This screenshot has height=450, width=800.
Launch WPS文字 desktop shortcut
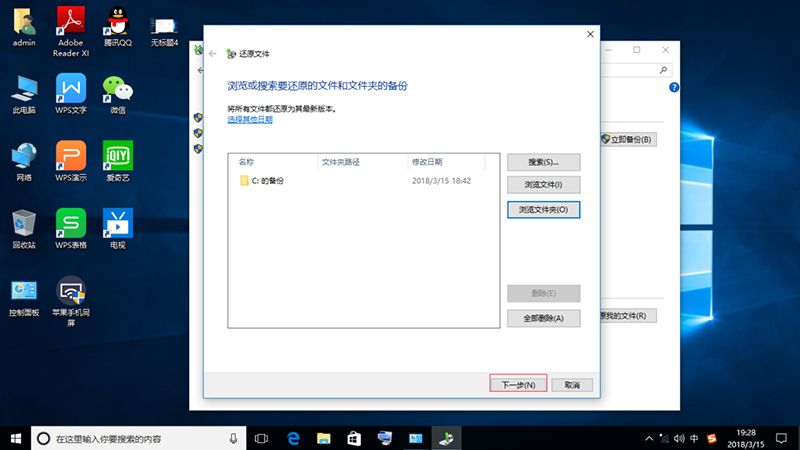(x=71, y=94)
